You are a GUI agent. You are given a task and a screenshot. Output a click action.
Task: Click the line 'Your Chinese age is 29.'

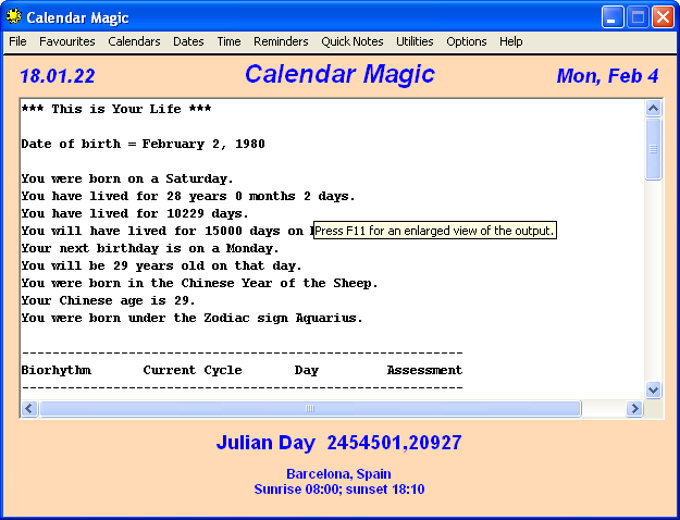108,300
